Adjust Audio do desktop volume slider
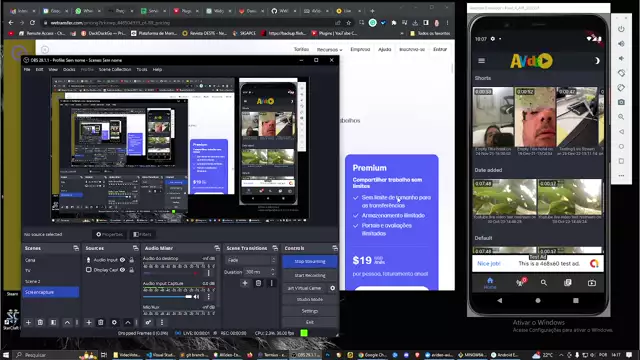The width and height of the screenshot is (640, 360). point(173,273)
